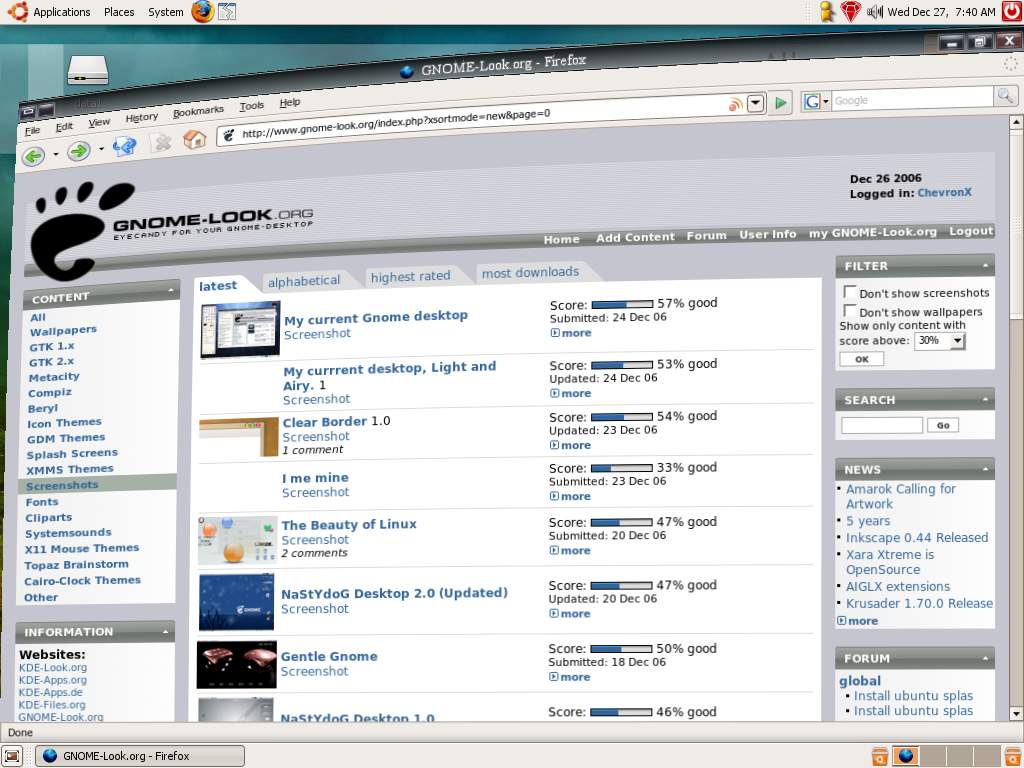Click the Ubuntu logo beside Applications
Screen dimensions: 1024x768
tap(18, 12)
